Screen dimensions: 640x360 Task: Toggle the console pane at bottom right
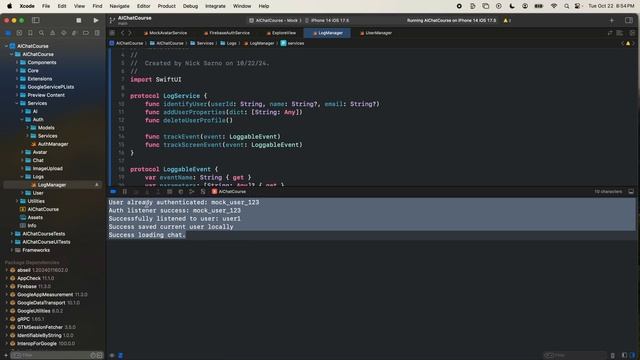point(632,356)
